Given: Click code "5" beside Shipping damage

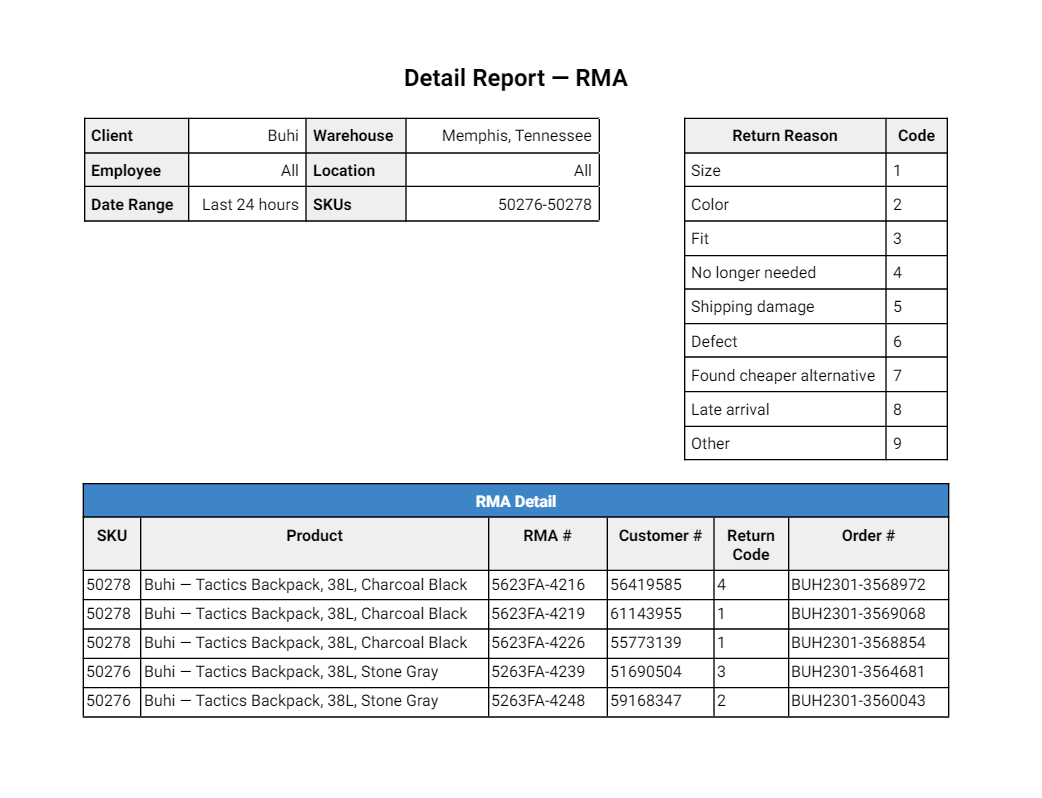Looking at the screenshot, I should coord(897,307).
